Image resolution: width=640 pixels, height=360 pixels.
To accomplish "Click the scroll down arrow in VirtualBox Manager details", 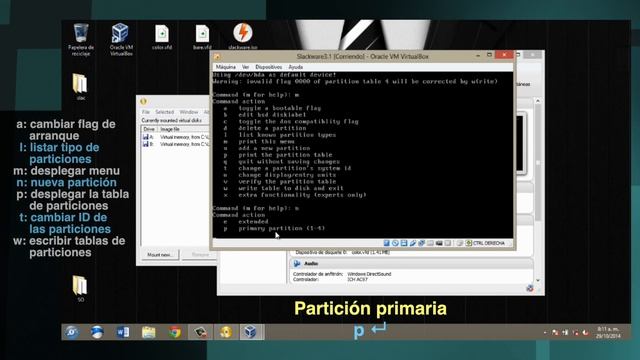I will point(538,280).
